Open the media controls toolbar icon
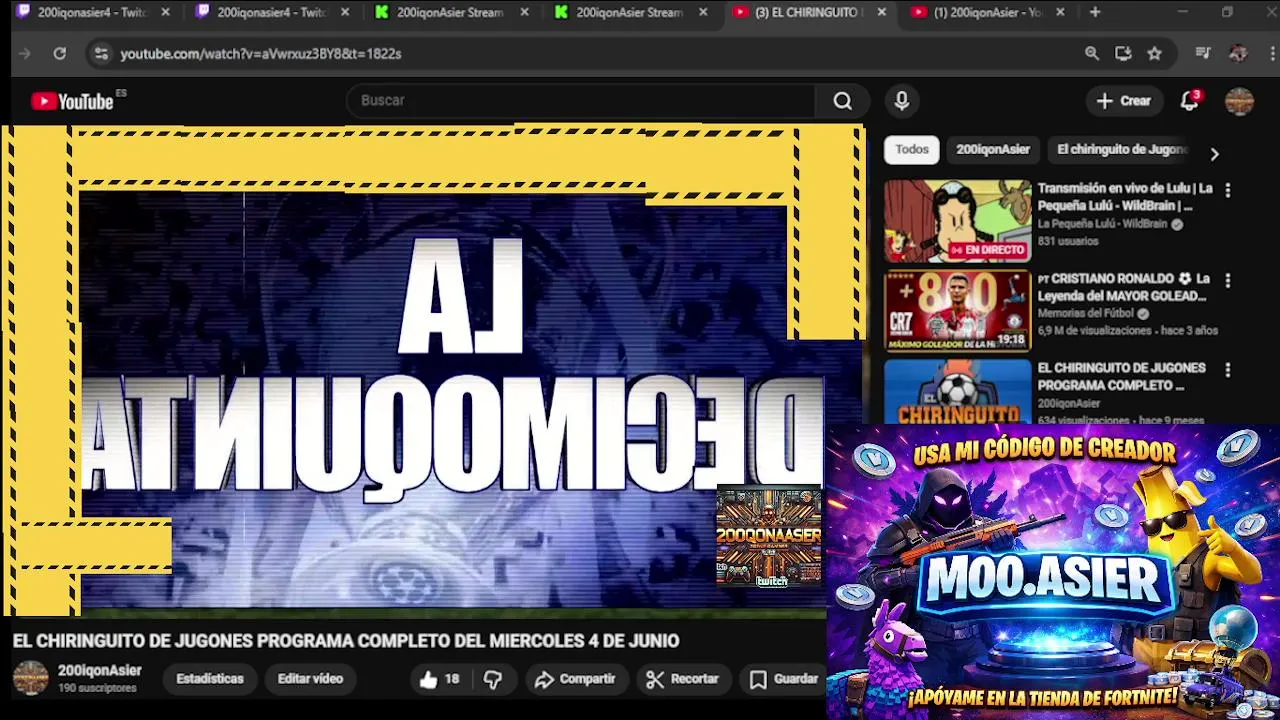The width and height of the screenshot is (1280, 720). click(x=1203, y=54)
